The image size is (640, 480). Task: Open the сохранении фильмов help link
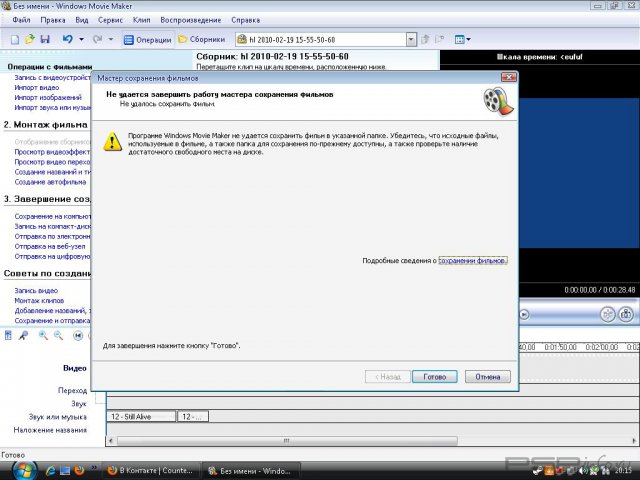point(473,260)
